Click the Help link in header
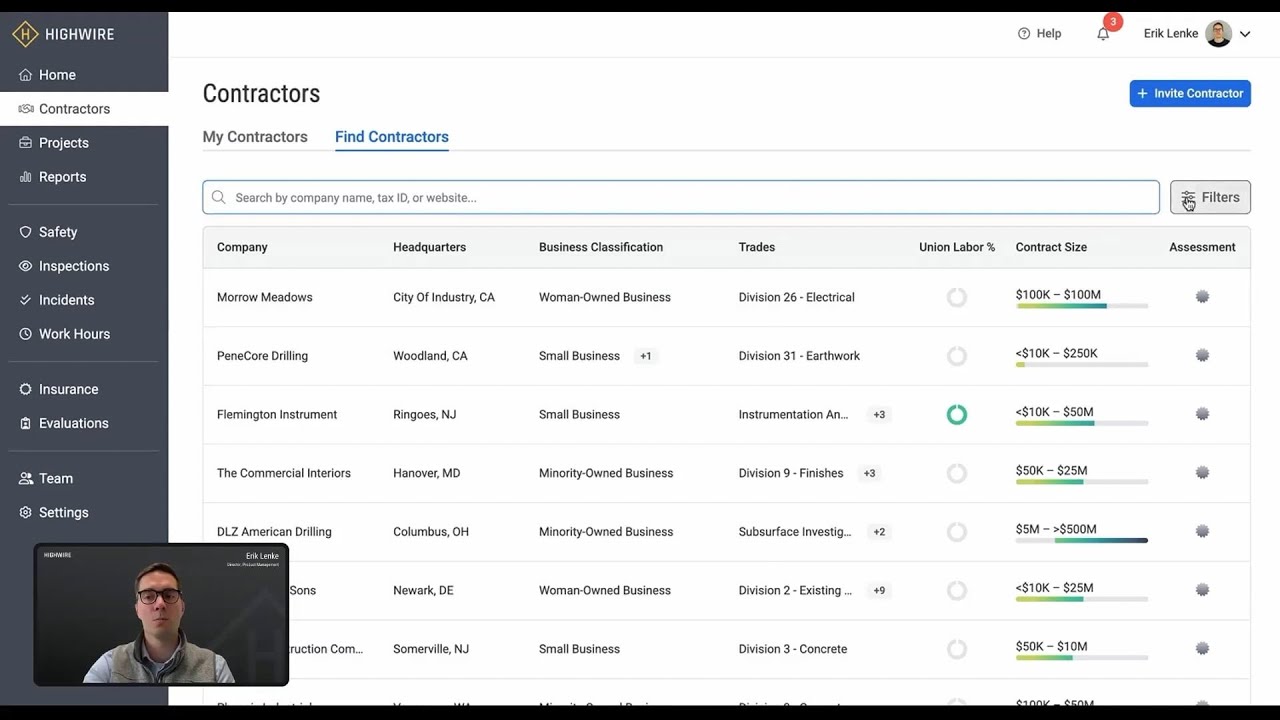1280x720 pixels. 1039,34
